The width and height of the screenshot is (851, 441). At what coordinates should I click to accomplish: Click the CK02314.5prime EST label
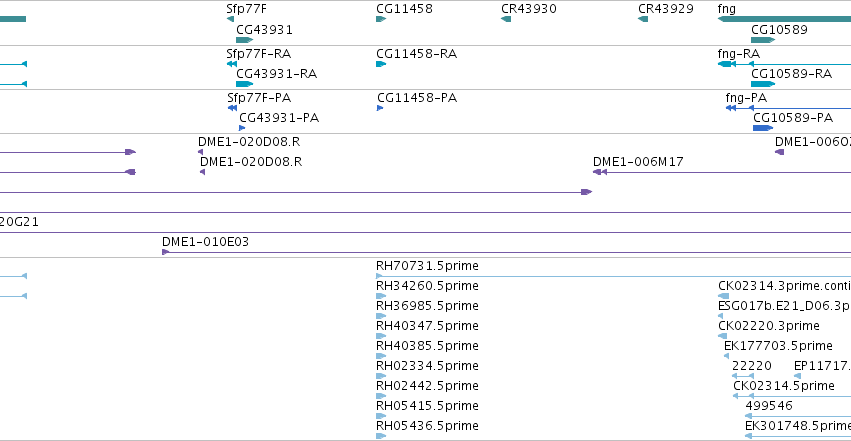(x=784, y=386)
